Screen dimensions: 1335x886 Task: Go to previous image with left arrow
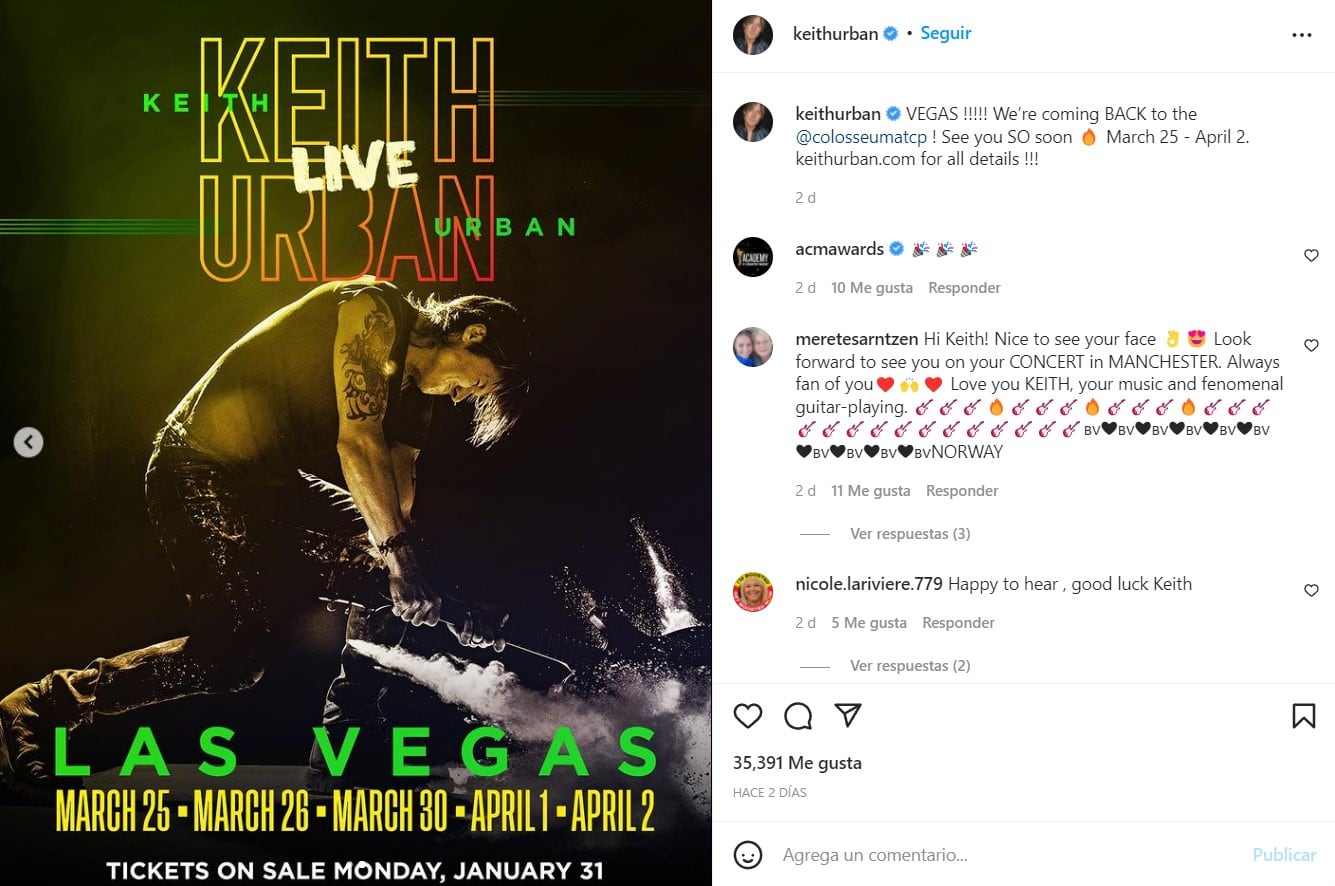click(28, 441)
